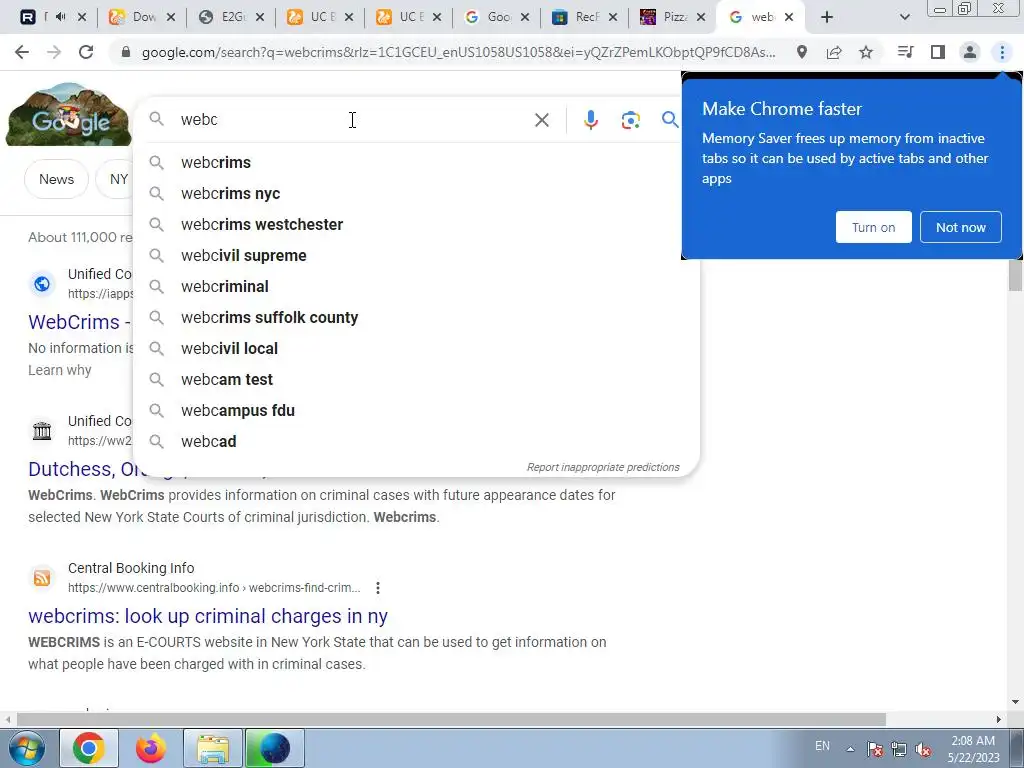Open the News filter chip
This screenshot has width=1024, height=768.
pos(56,179)
